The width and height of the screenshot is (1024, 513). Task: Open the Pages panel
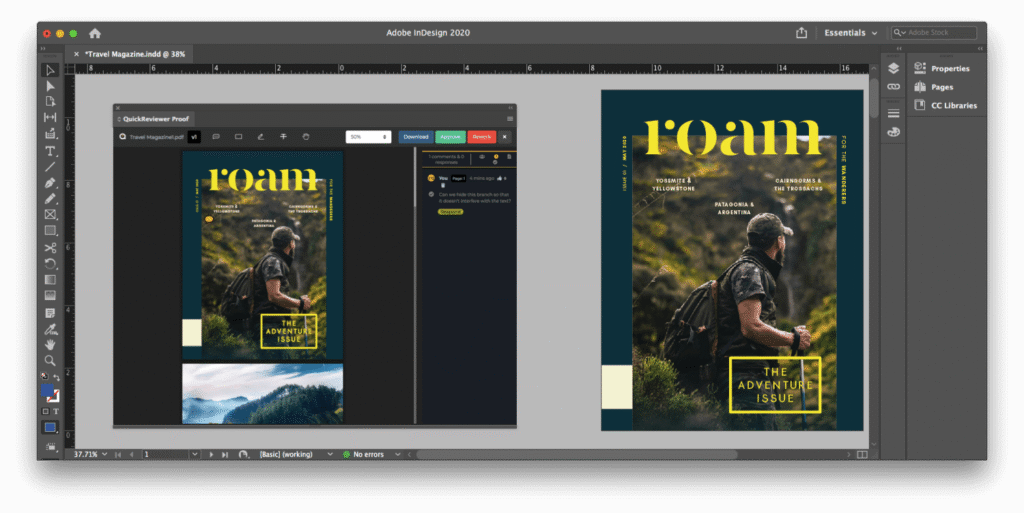pos(941,87)
